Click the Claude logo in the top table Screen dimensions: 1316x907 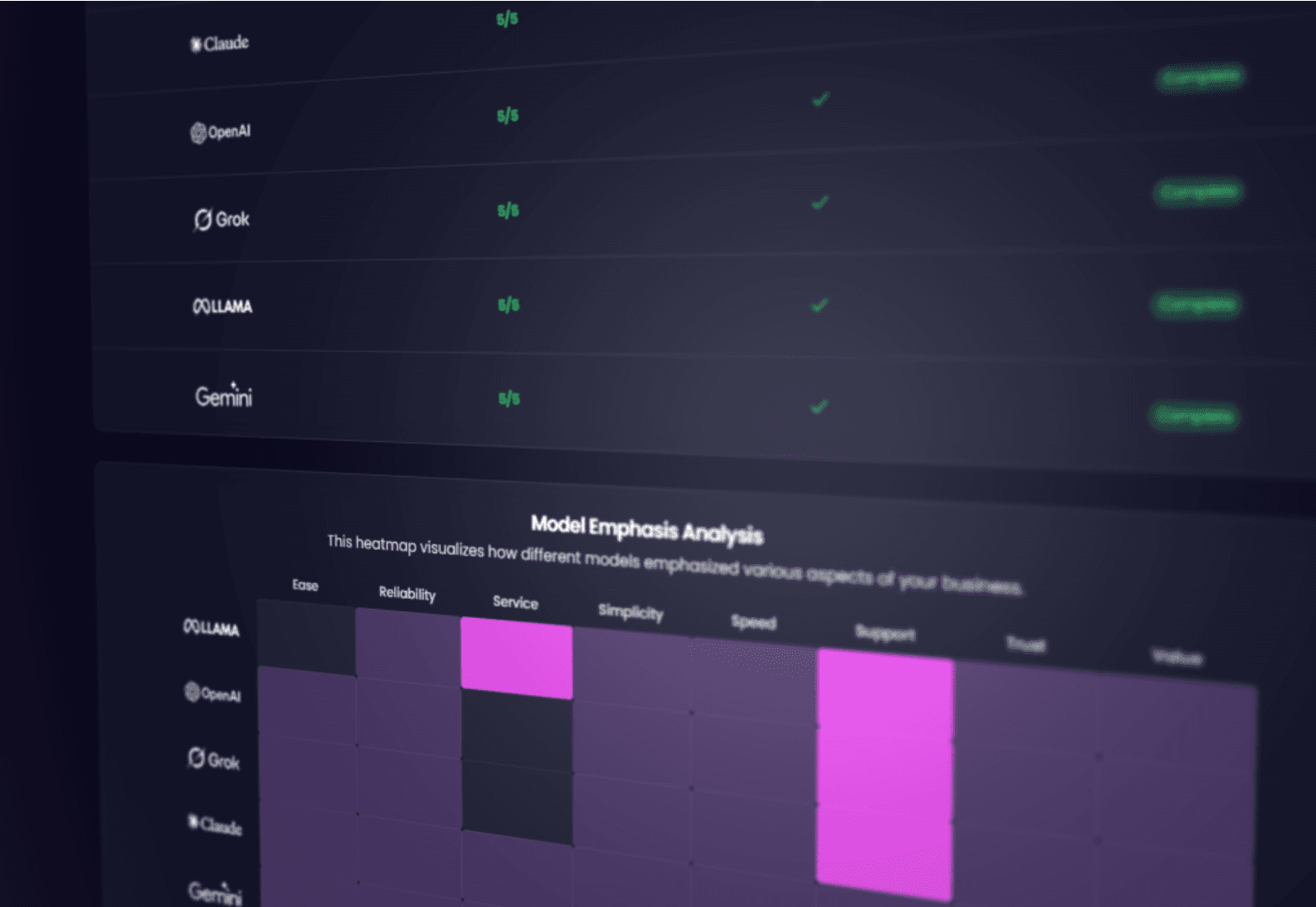pyautogui.click(x=220, y=43)
